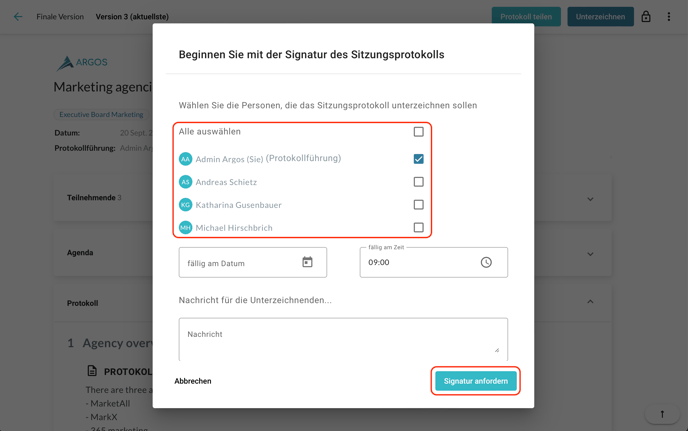Open the calendar date picker icon
688x431 pixels.
pyautogui.click(x=307, y=262)
